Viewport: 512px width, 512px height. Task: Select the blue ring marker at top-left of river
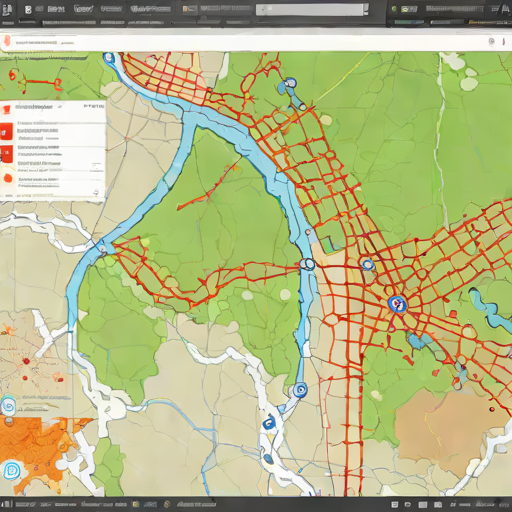point(108,58)
